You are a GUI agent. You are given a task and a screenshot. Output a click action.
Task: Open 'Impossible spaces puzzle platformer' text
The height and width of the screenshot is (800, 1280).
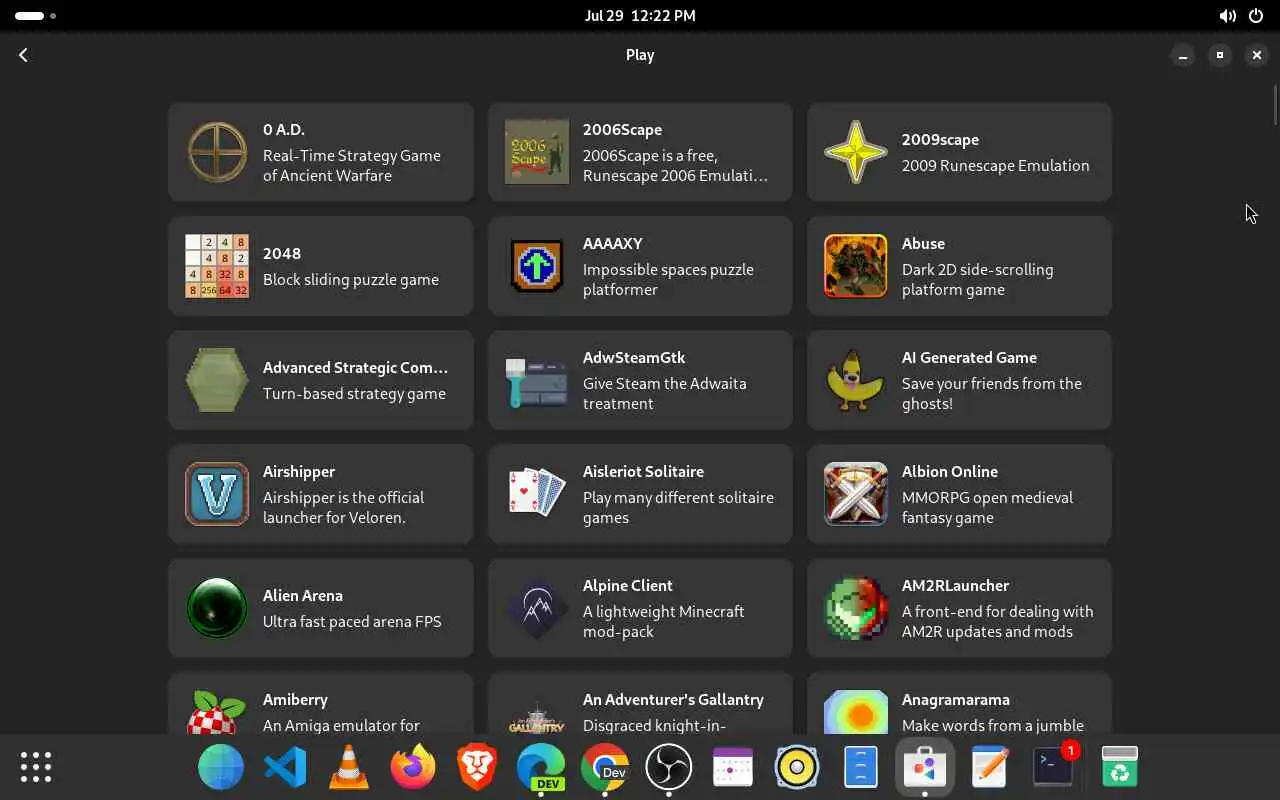tap(668, 279)
